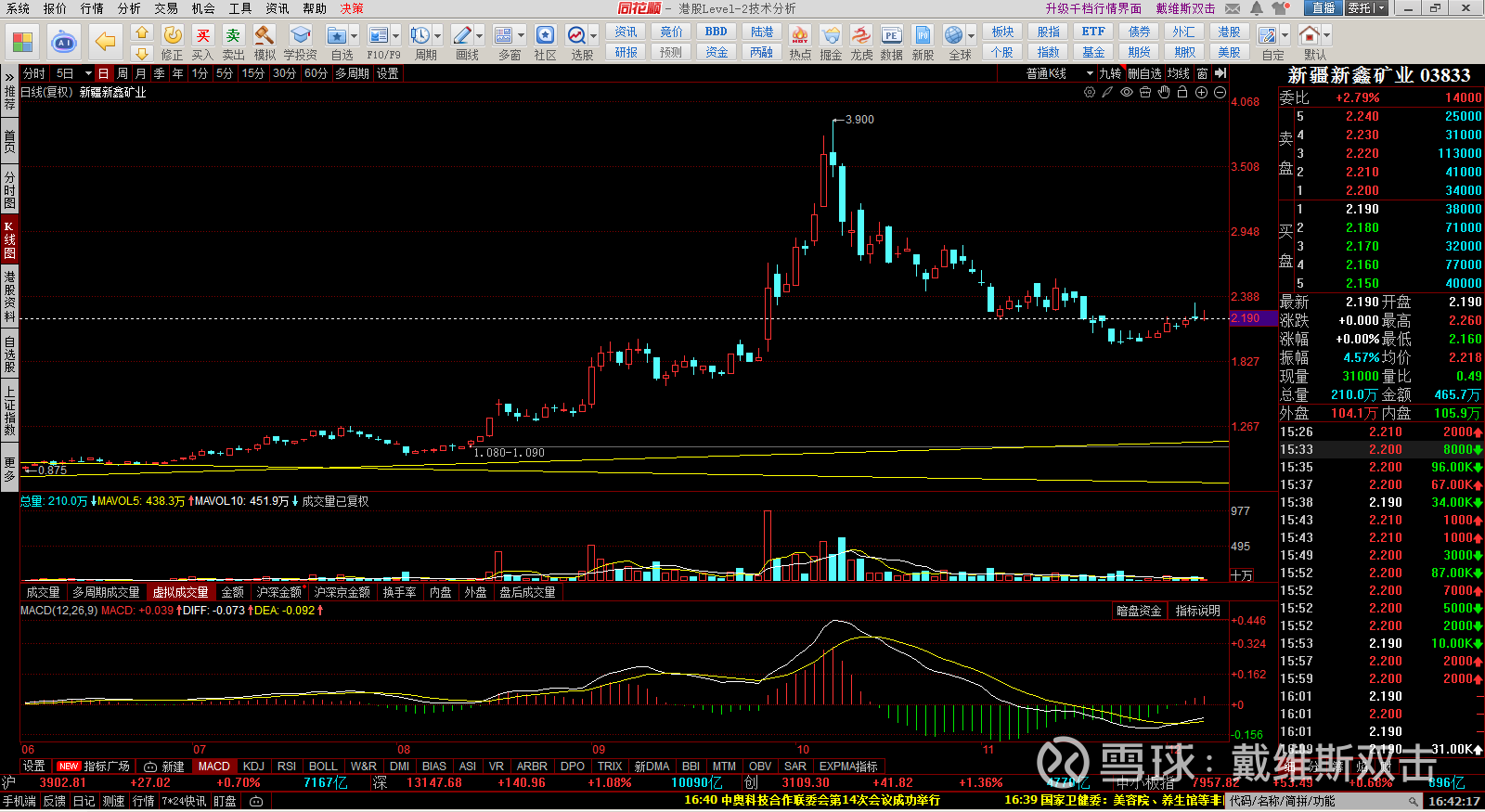Click the yellow back arrow icon
1485x812 pixels.
[106, 42]
